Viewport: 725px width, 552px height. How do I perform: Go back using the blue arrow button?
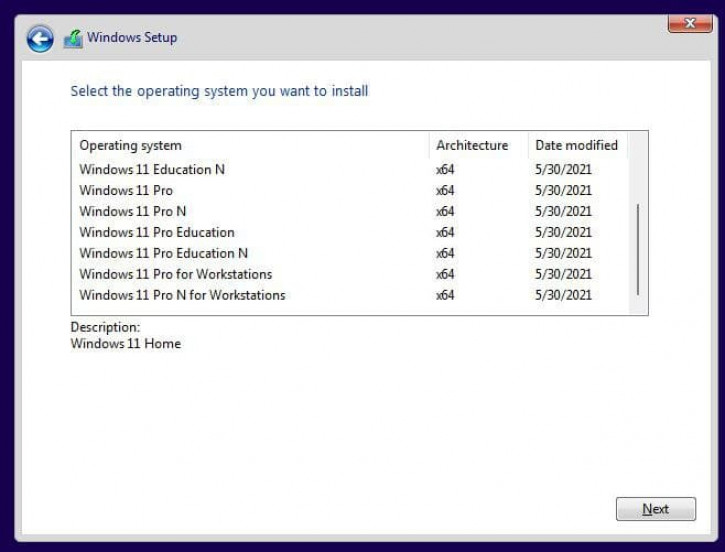[40, 39]
